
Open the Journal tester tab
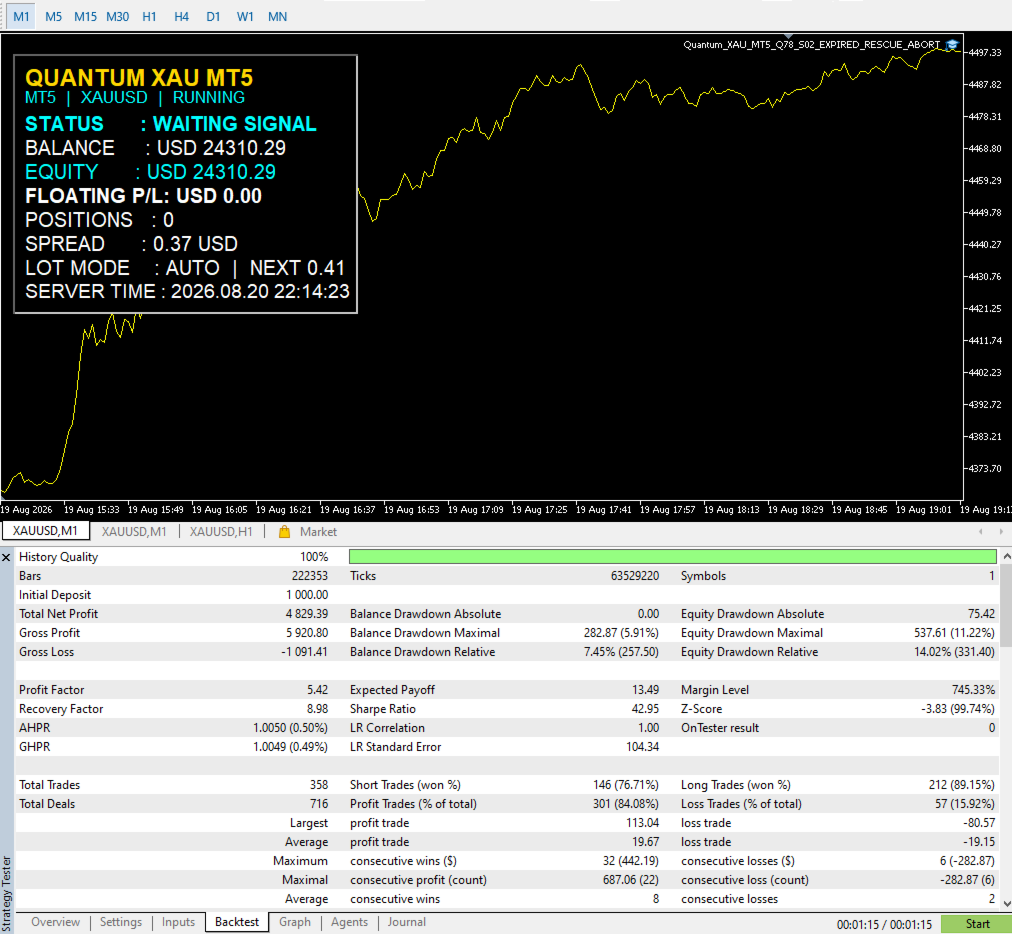point(407,922)
